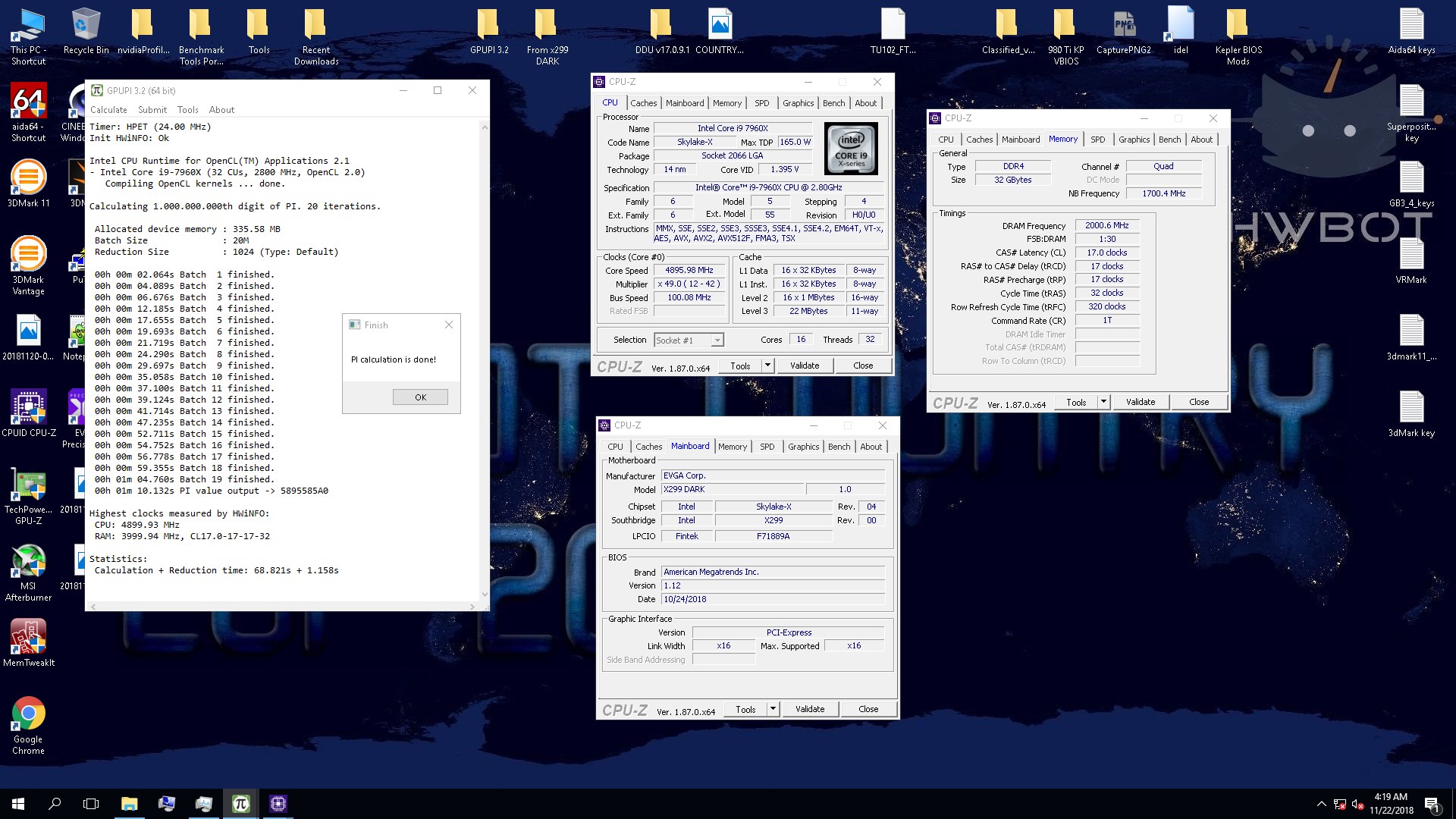
Task: Open the Socket #1 selection dropdown
Action: point(689,340)
